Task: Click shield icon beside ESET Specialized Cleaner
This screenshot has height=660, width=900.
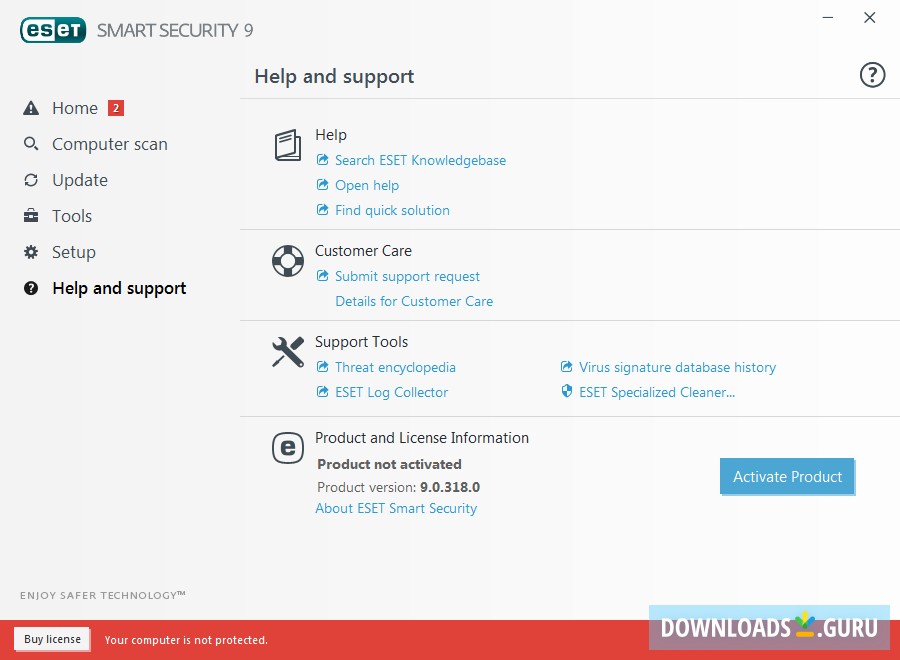Action: pos(567,391)
